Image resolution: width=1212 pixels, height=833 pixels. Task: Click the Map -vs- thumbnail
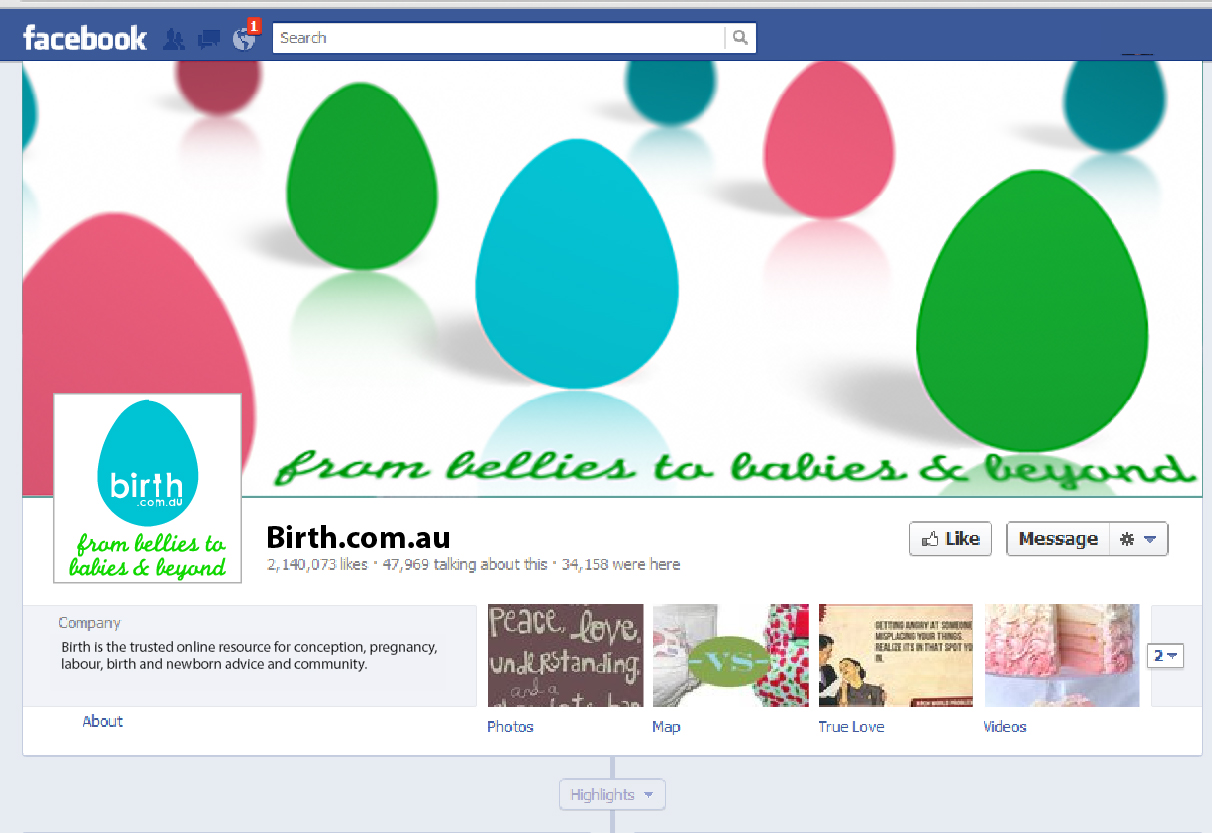[730, 655]
